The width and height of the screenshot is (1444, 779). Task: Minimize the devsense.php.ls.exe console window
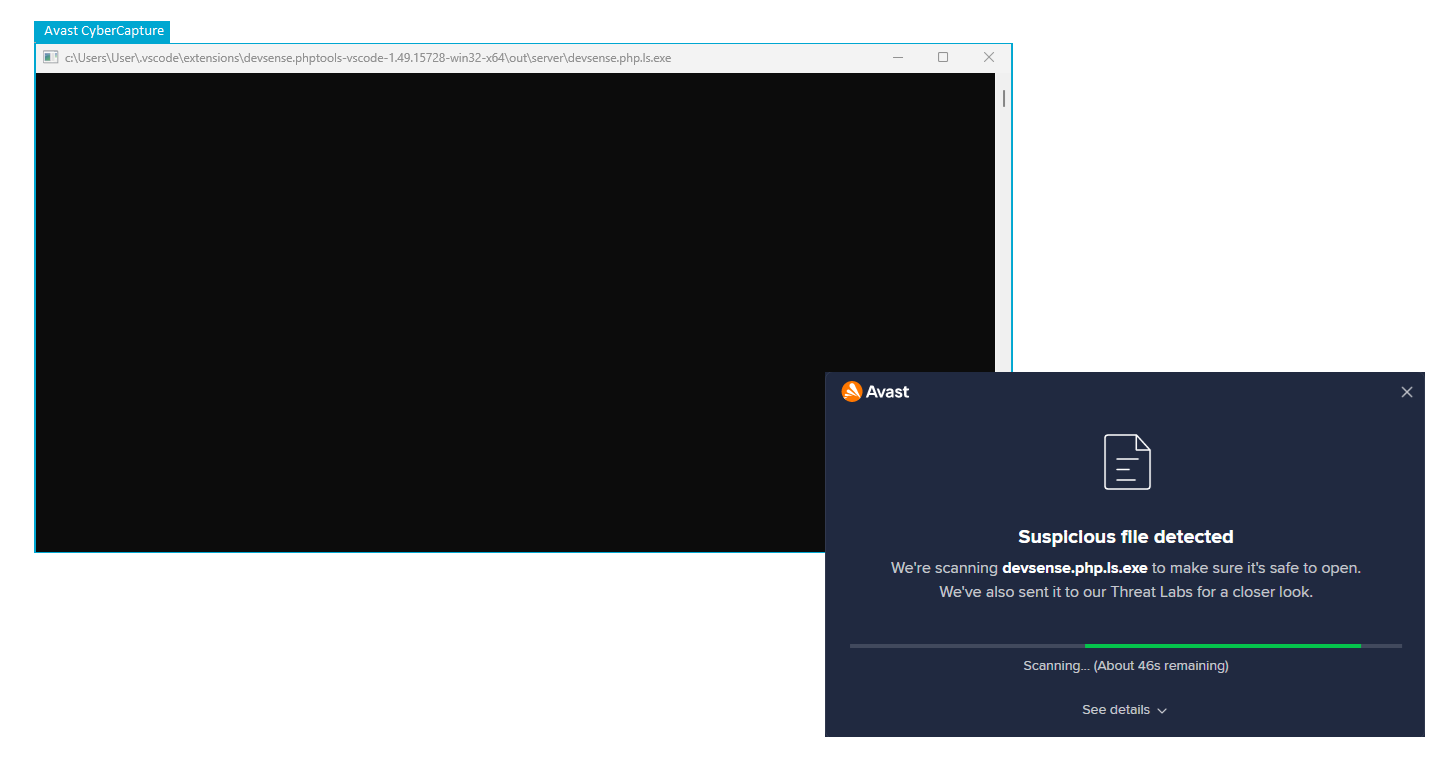click(897, 58)
